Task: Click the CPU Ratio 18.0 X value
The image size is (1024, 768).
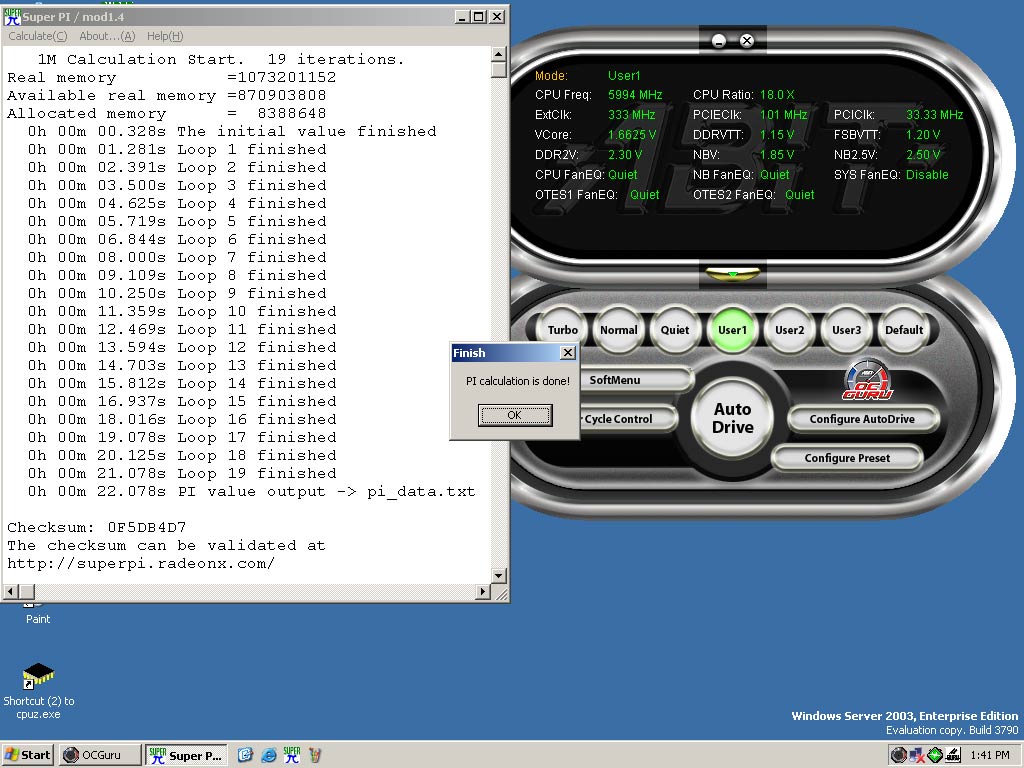Action: [x=777, y=95]
